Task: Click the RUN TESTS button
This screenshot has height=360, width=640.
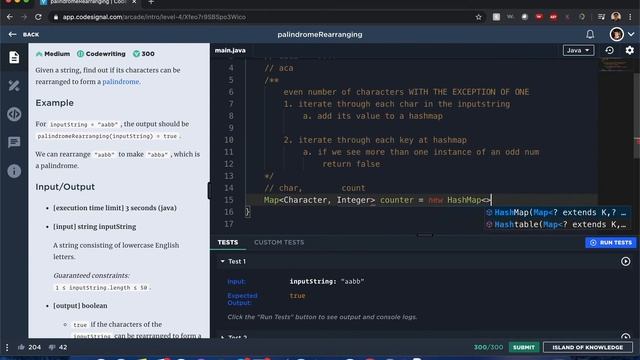Action: [x=611, y=242]
